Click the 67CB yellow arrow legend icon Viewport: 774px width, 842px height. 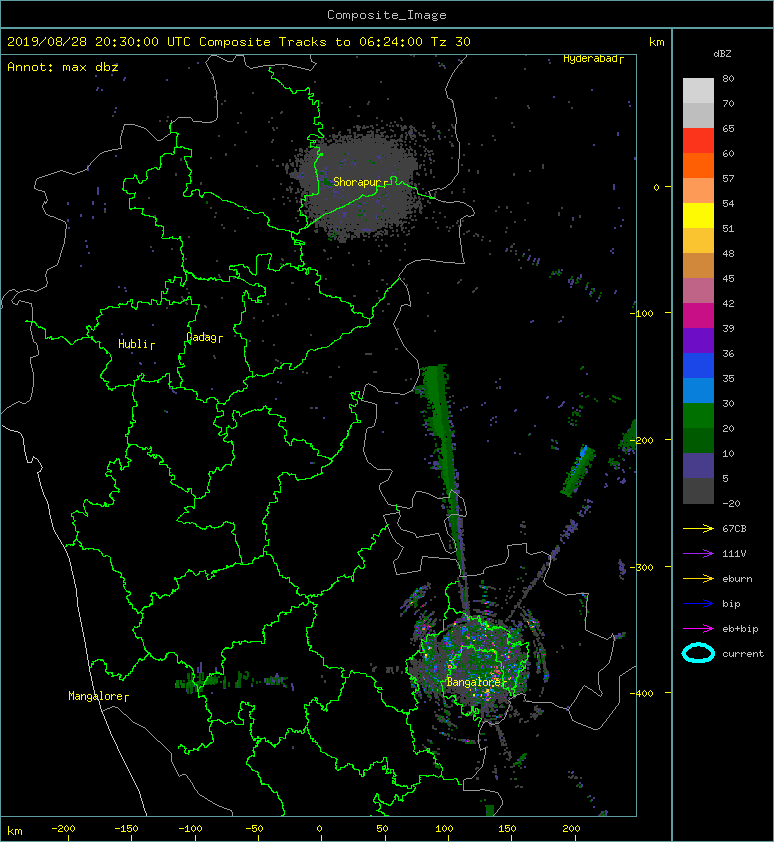tap(698, 528)
